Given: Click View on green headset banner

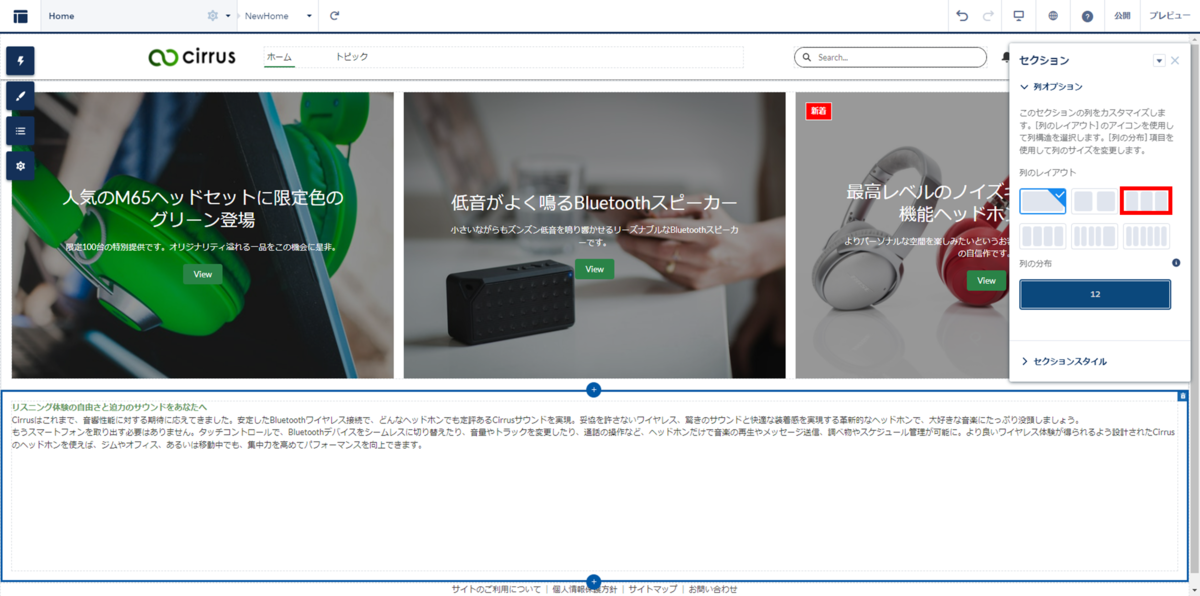Looking at the screenshot, I should click(x=203, y=274).
